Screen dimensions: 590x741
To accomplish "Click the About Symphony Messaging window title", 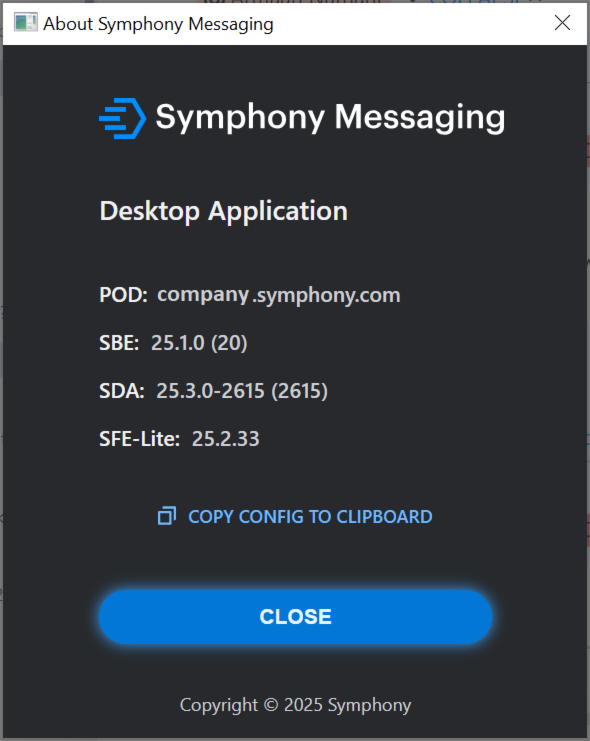I will [x=158, y=24].
